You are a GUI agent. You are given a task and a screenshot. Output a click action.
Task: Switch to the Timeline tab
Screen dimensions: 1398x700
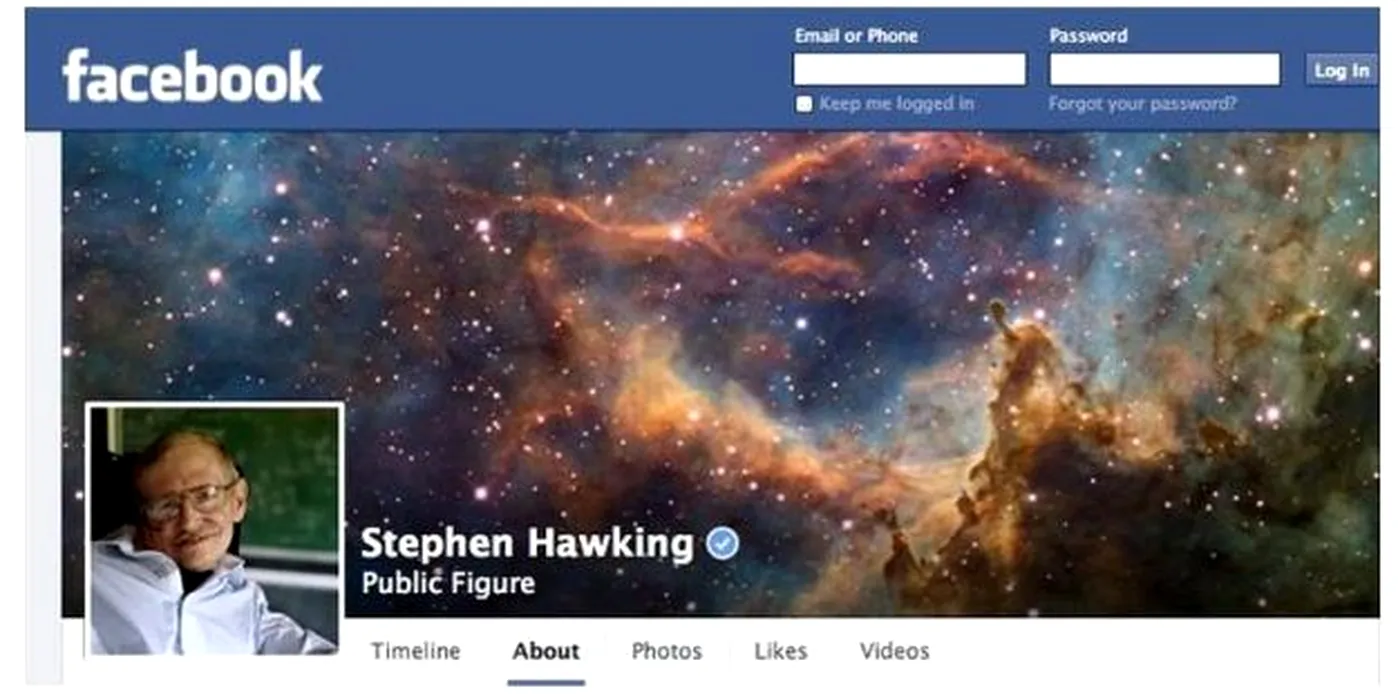416,651
